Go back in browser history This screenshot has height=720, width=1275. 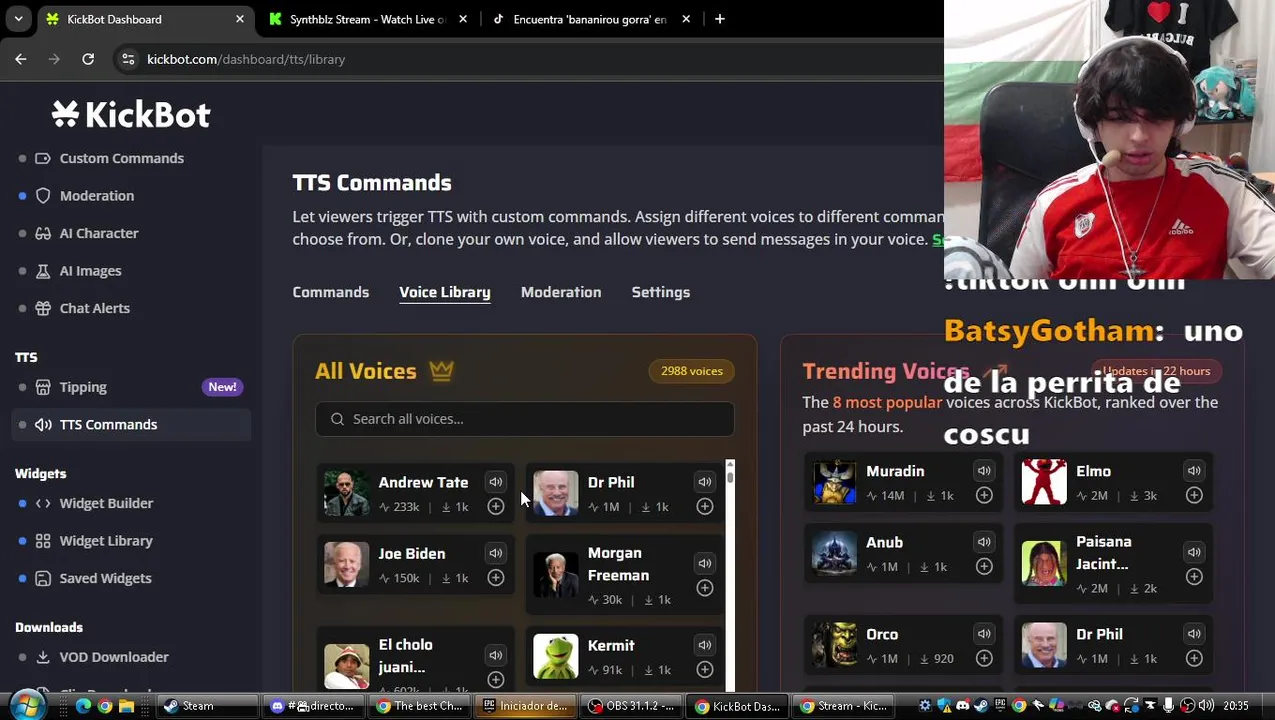click(21, 59)
